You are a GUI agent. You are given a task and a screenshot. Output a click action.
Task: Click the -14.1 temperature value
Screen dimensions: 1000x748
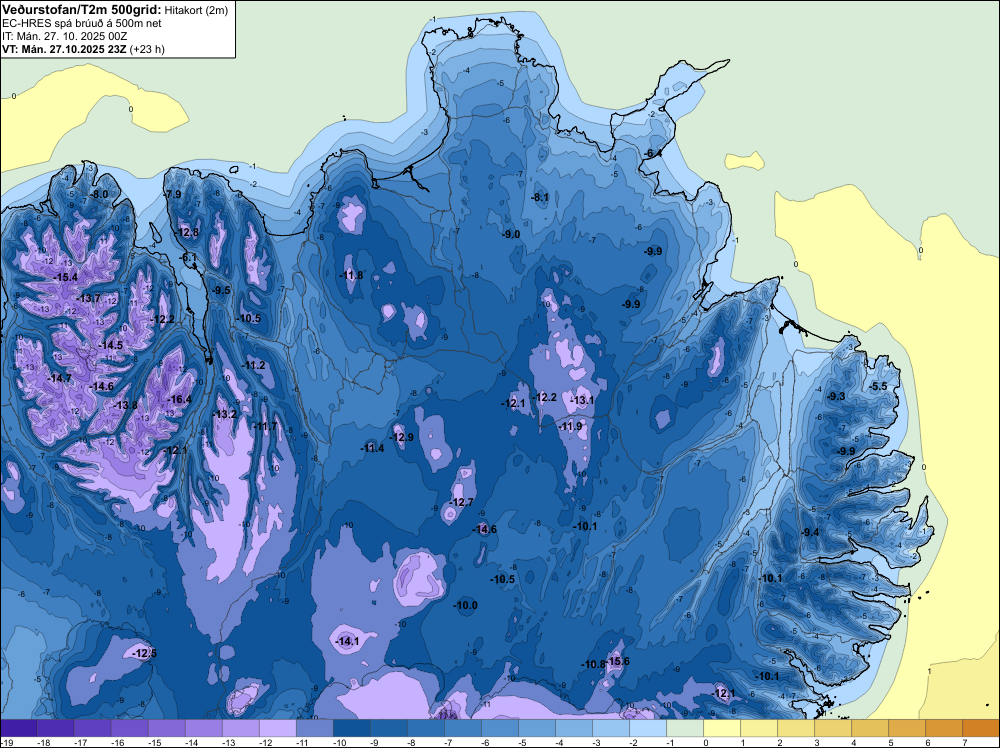click(348, 642)
